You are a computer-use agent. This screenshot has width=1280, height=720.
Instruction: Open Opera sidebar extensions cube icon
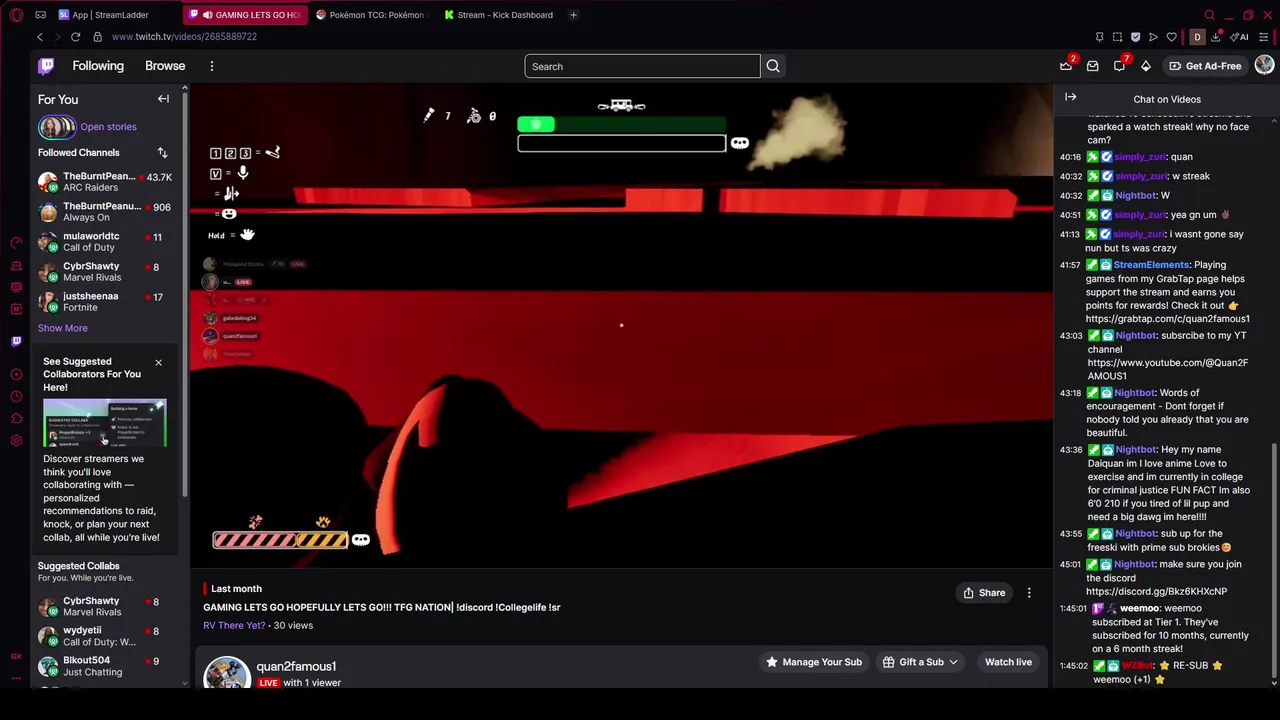tap(16, 419)
